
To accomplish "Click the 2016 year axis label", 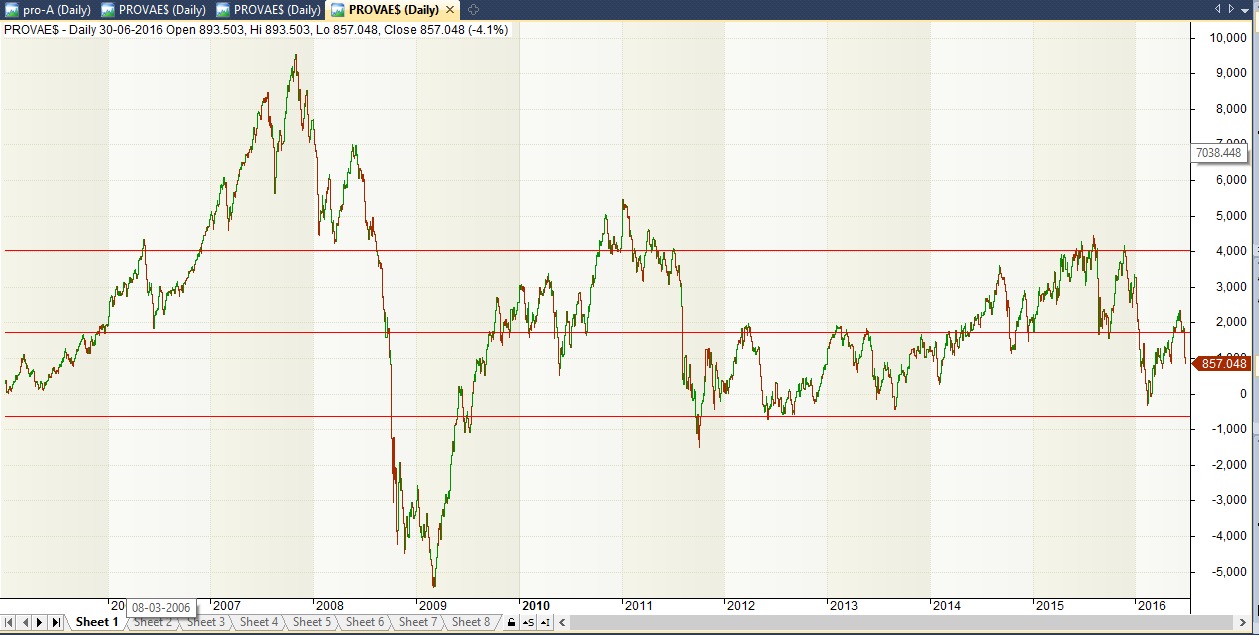I will click(1152, 605).
